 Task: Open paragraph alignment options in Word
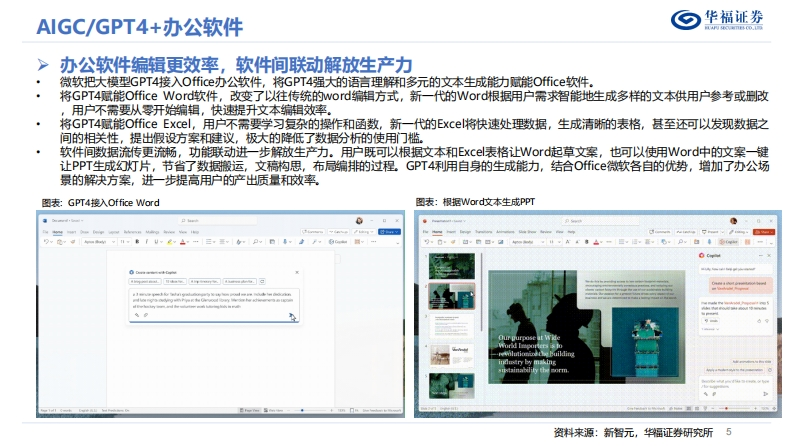[x=223, y=242]
